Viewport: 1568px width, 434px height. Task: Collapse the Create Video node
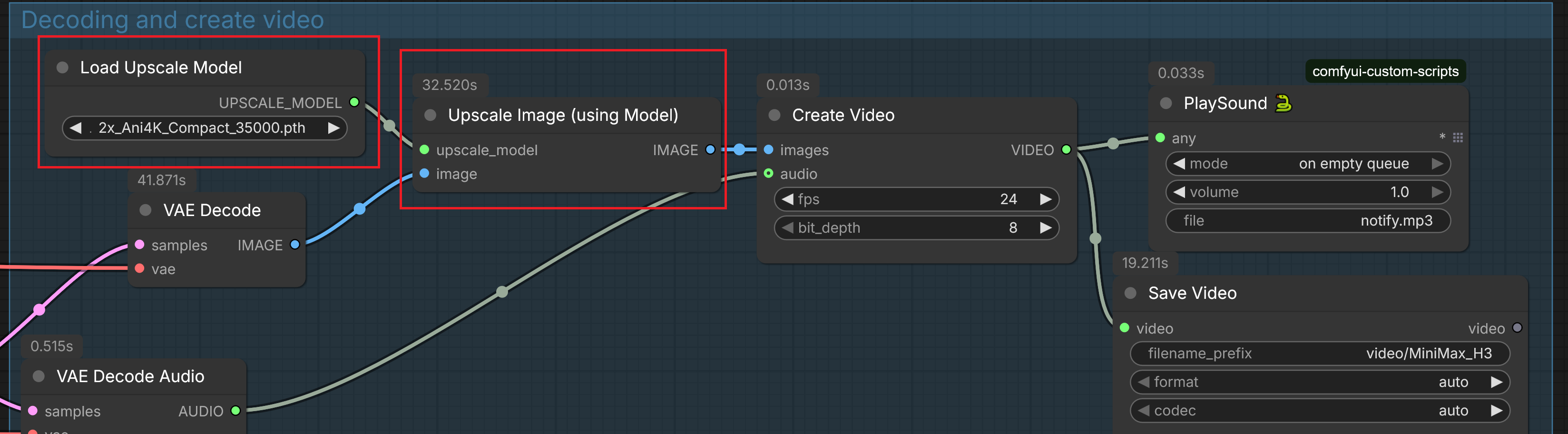(774, 115)
